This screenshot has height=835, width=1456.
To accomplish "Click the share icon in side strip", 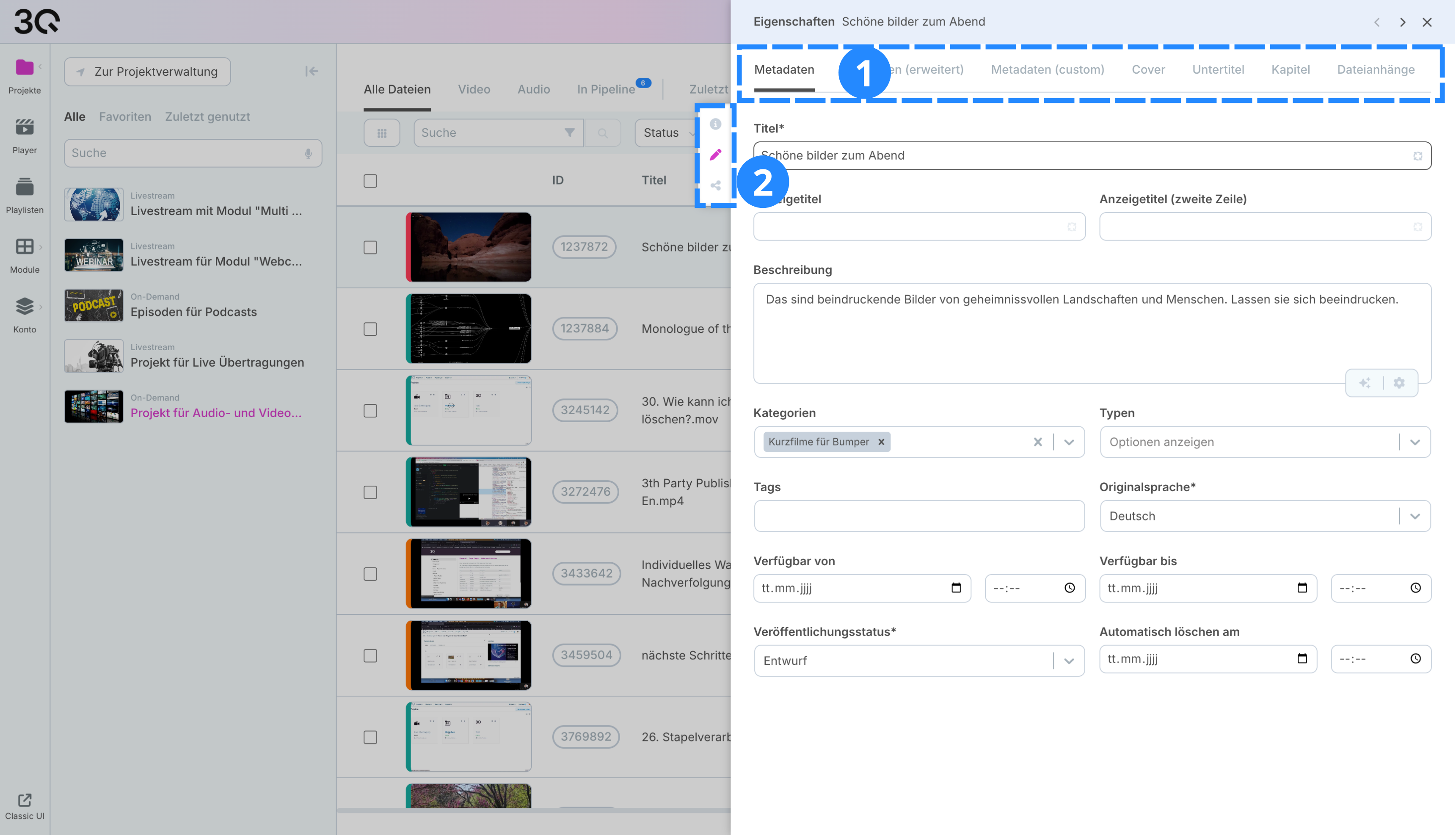I will click(715, 186).
